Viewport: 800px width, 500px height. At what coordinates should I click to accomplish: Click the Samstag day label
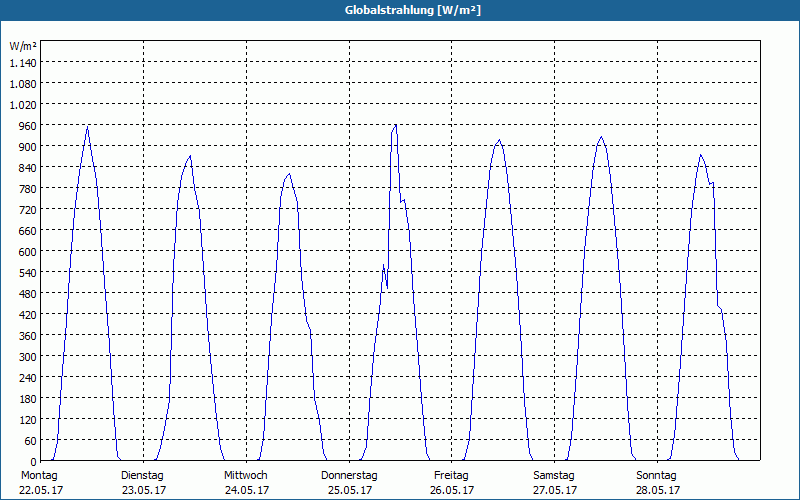(x=554, y=476)
